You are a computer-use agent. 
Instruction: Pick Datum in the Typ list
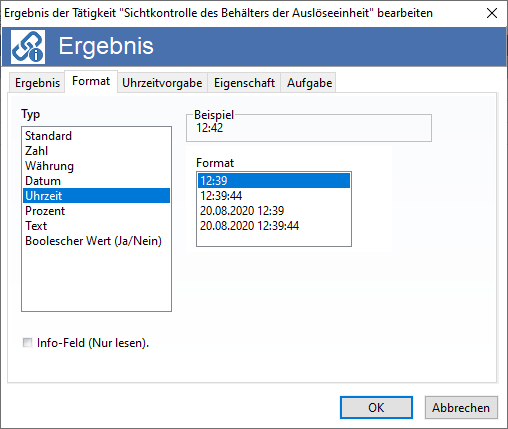point(96,181)
